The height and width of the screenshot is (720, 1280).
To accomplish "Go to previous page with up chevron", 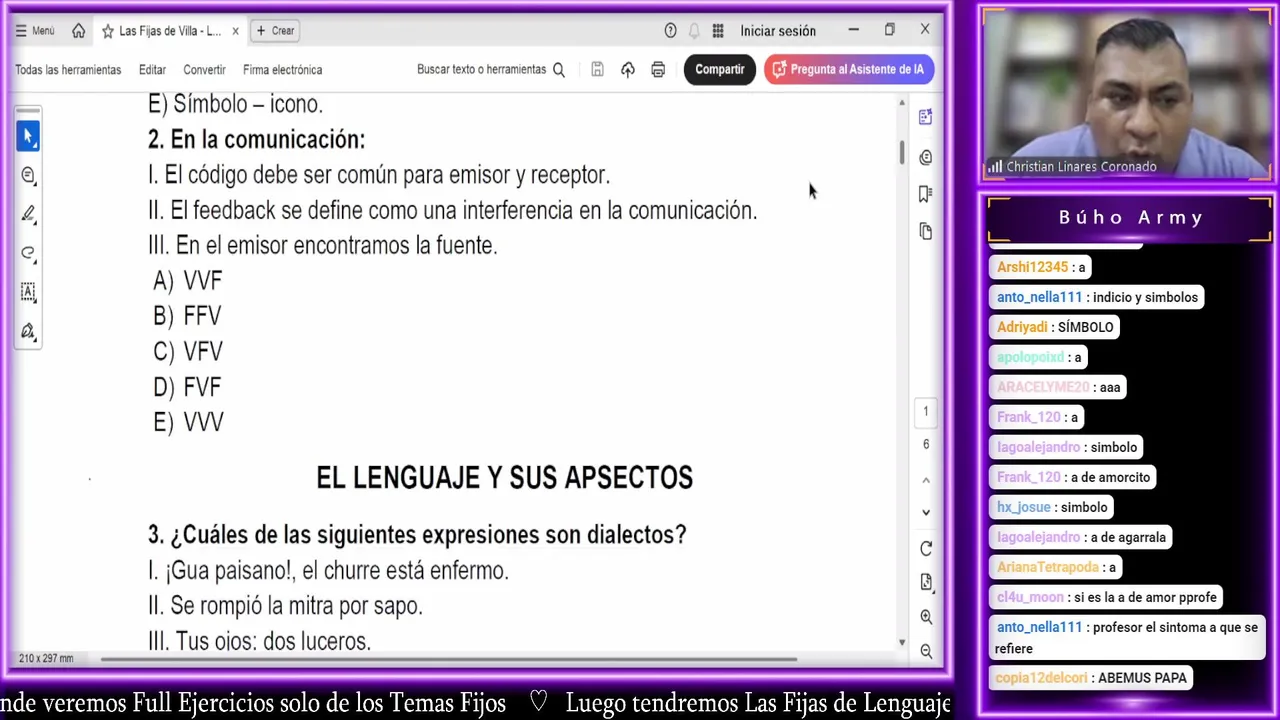I will click(925, 480).
